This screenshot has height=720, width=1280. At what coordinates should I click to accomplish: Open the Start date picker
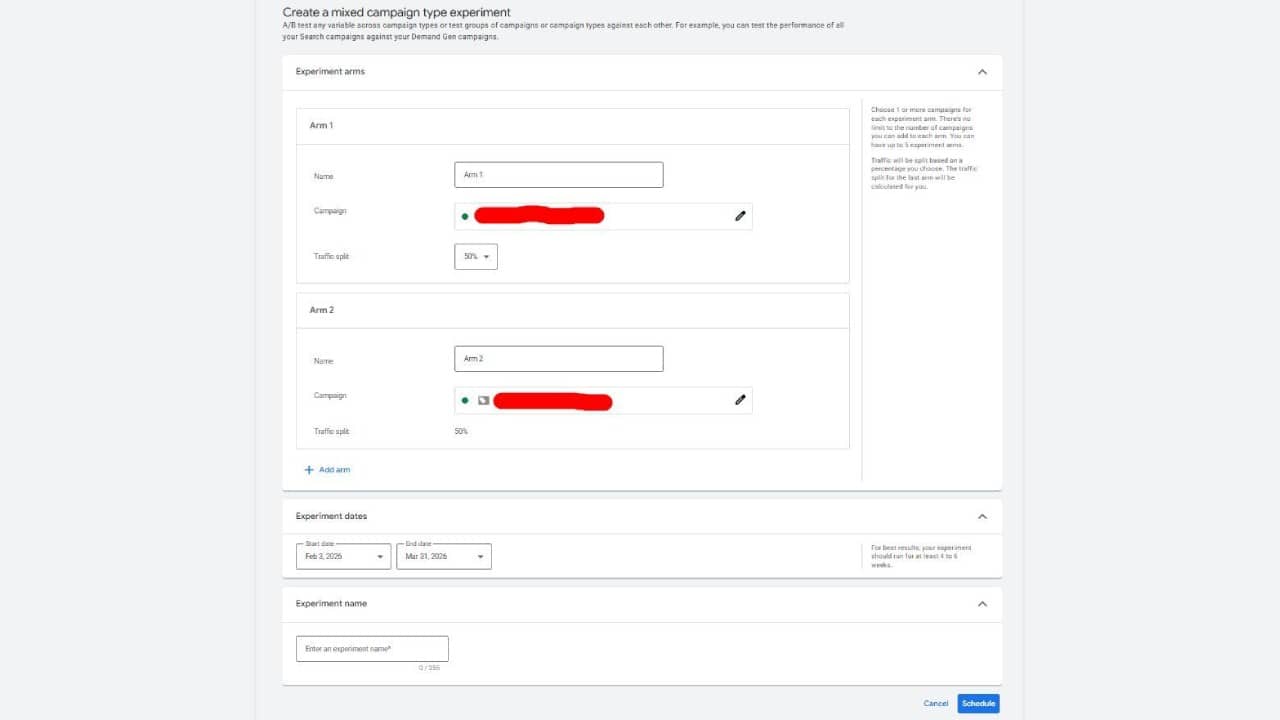pyautogui.click(x=343, y=556)
